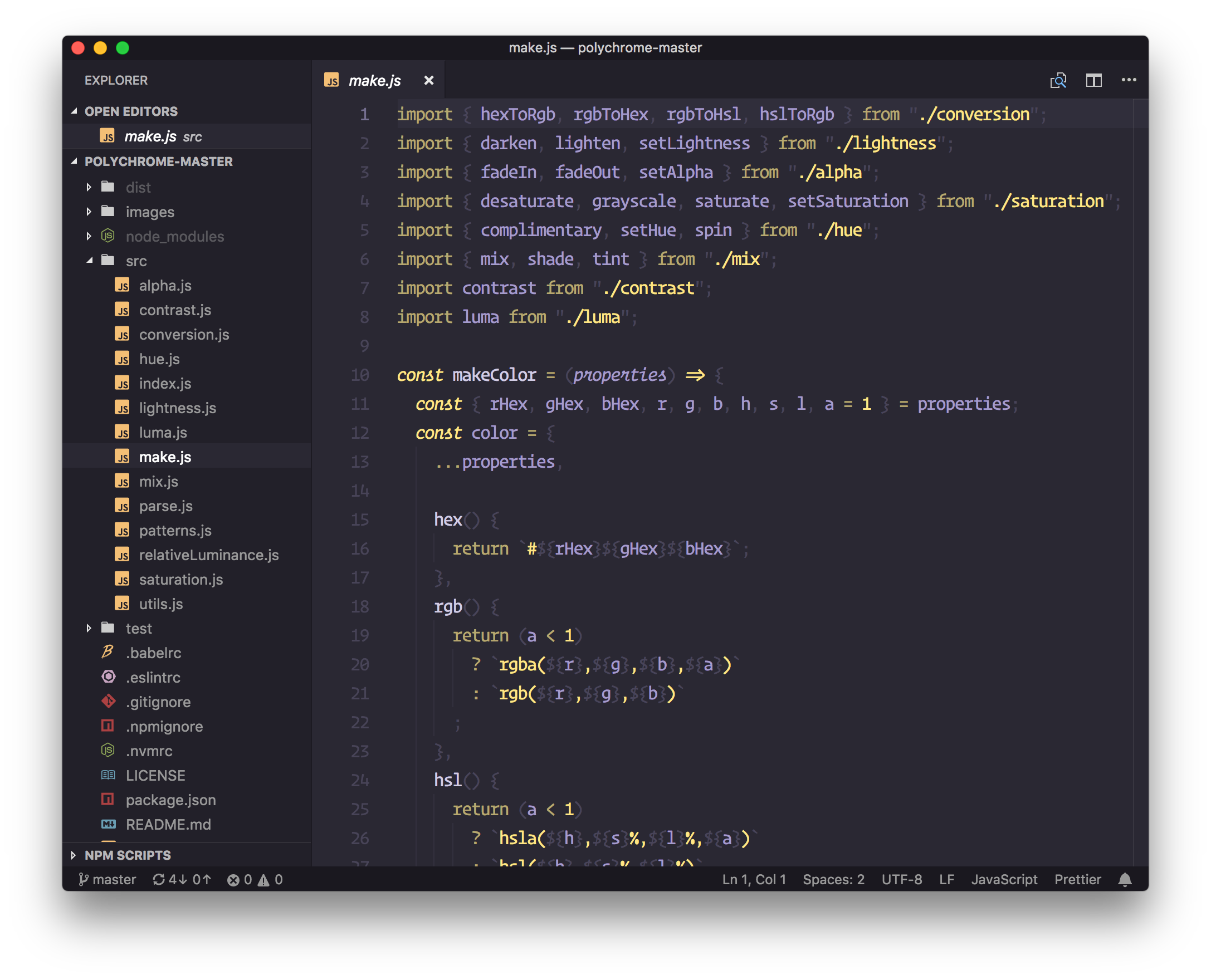Open the problems errors and warnings indicator
This screenshot has height=980, width=1211.
(x=255, y=880)
